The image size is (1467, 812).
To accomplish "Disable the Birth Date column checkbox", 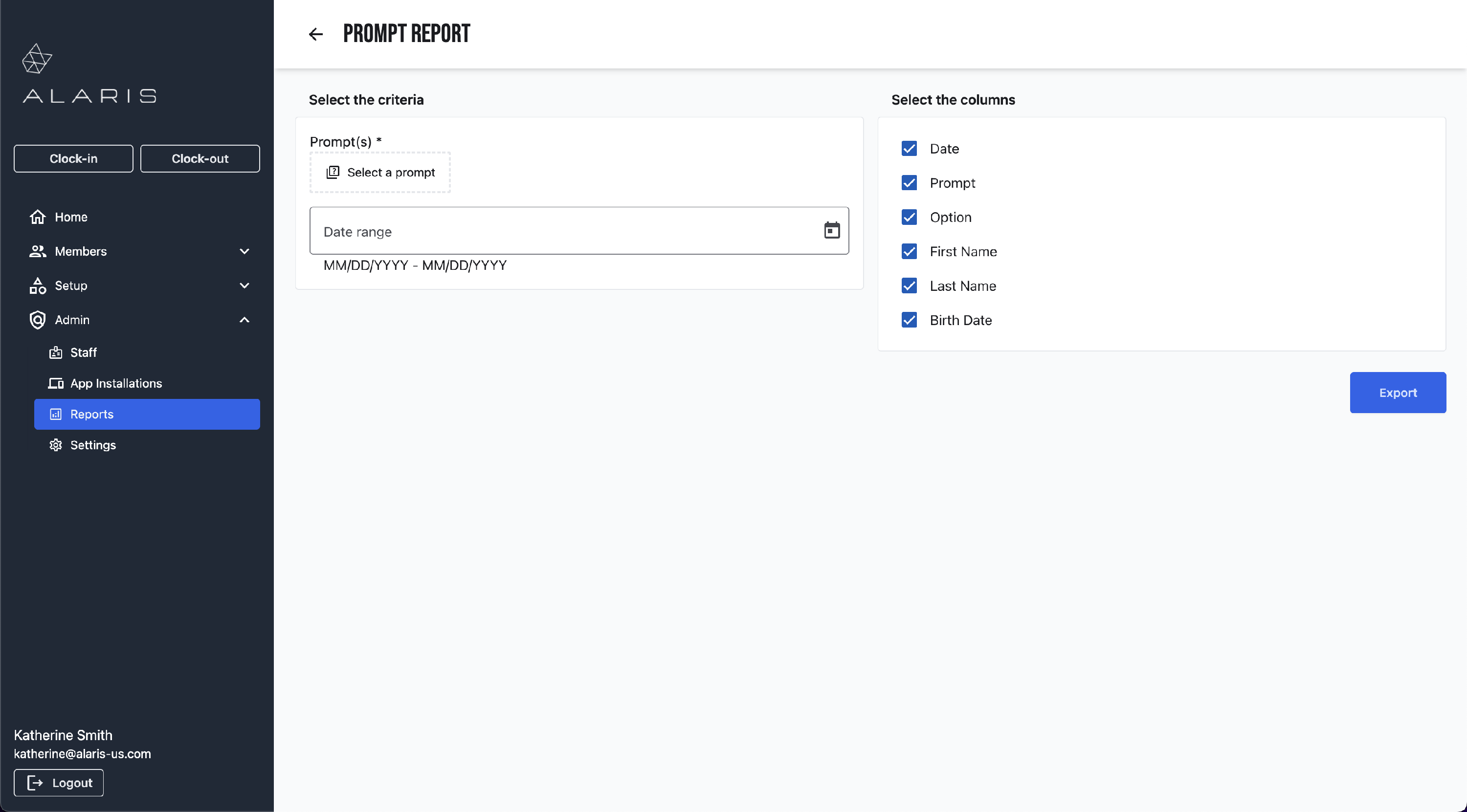I will click(x=909, y=320).
